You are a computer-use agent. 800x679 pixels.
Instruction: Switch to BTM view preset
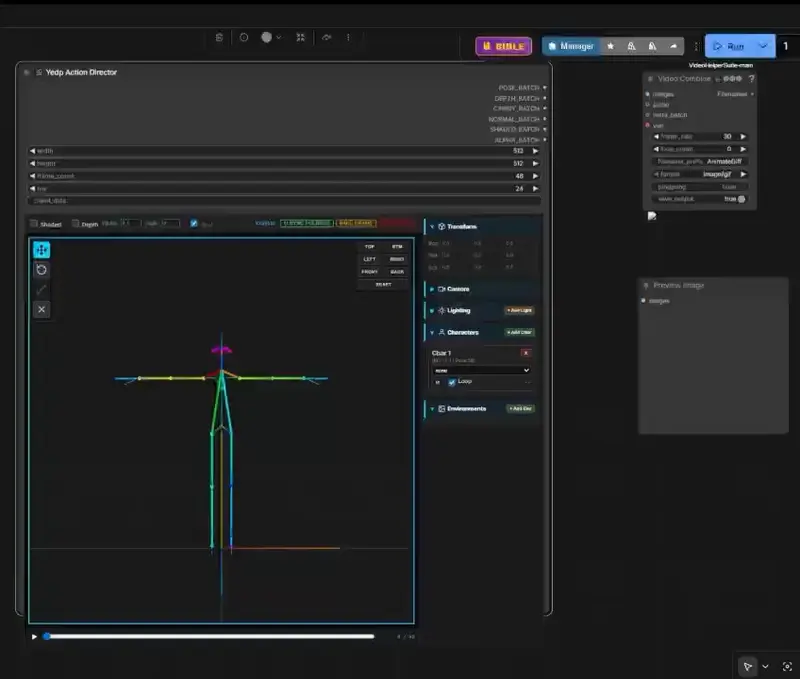pyautogui.click(x=397, y=246)
